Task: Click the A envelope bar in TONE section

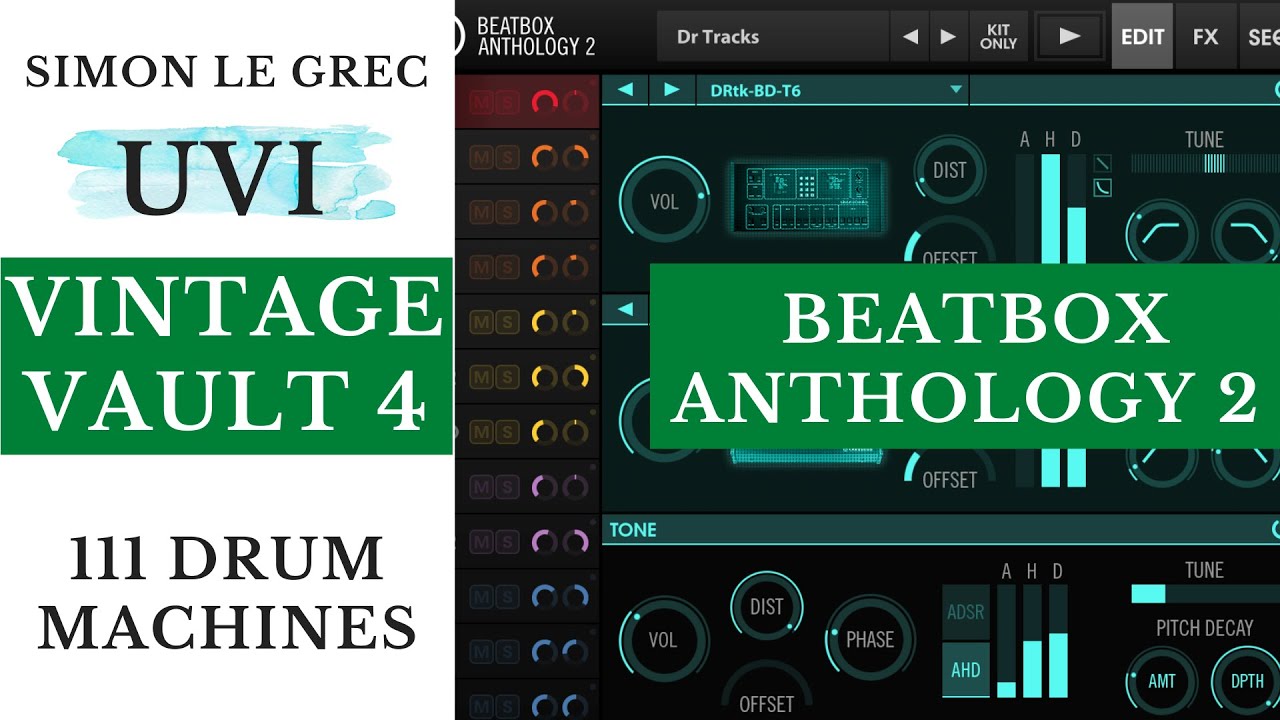Action: point(1006,641)
